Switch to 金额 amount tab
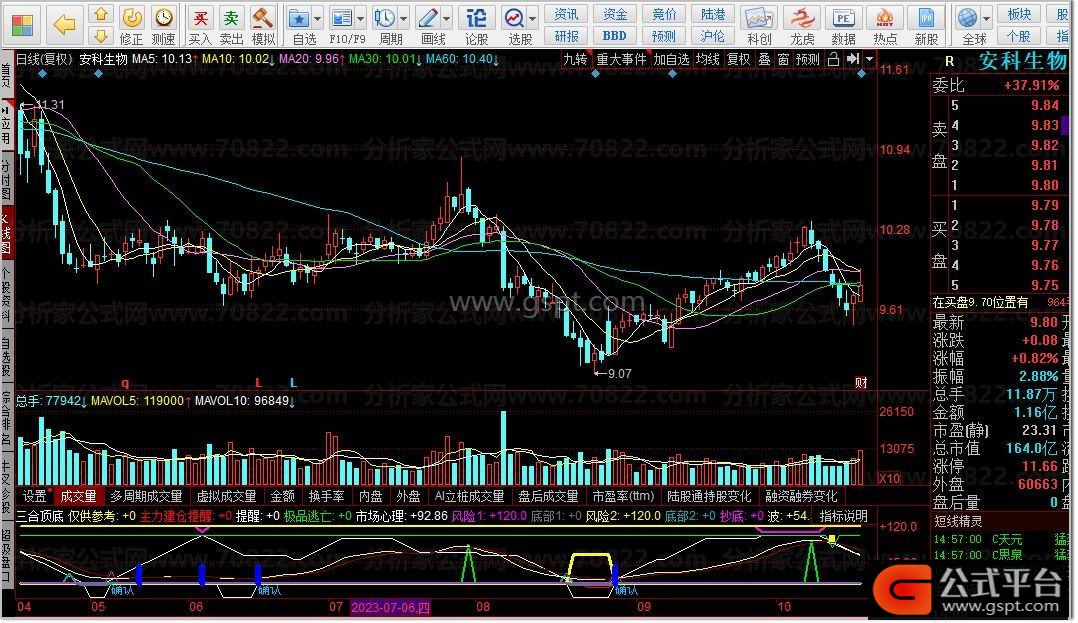1078x623 pixels. [x=283, y=496]
